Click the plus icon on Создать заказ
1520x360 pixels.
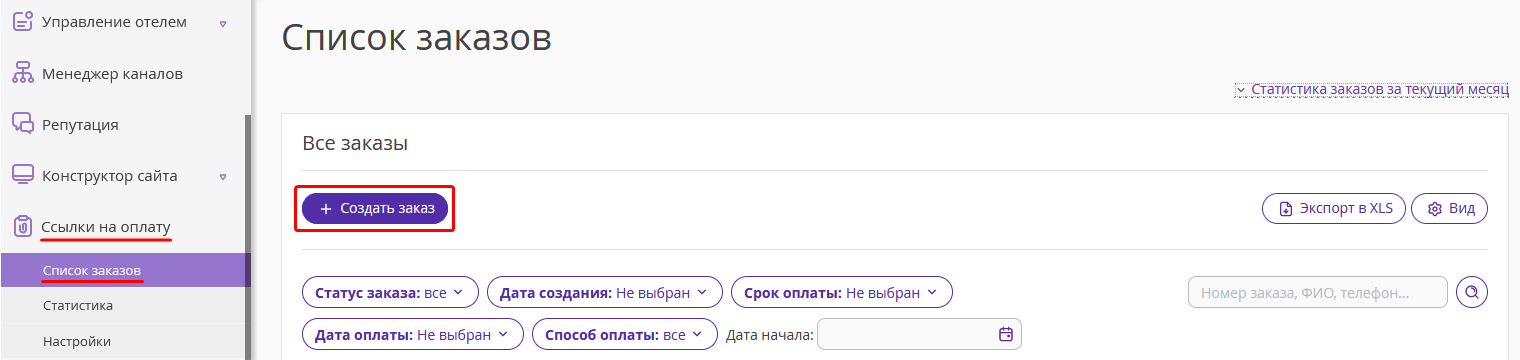coord(326,209)
